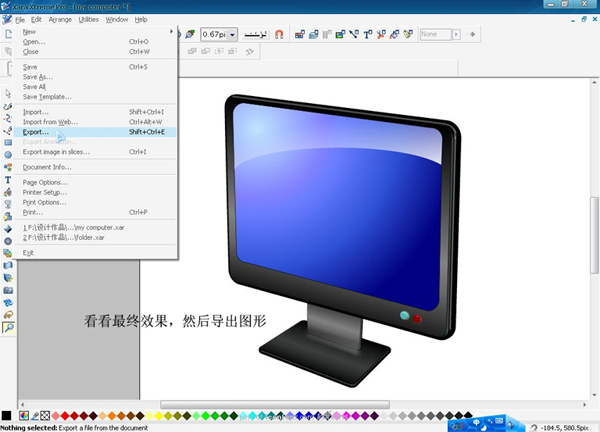Open the Layer gallery icon

point(314,34)
